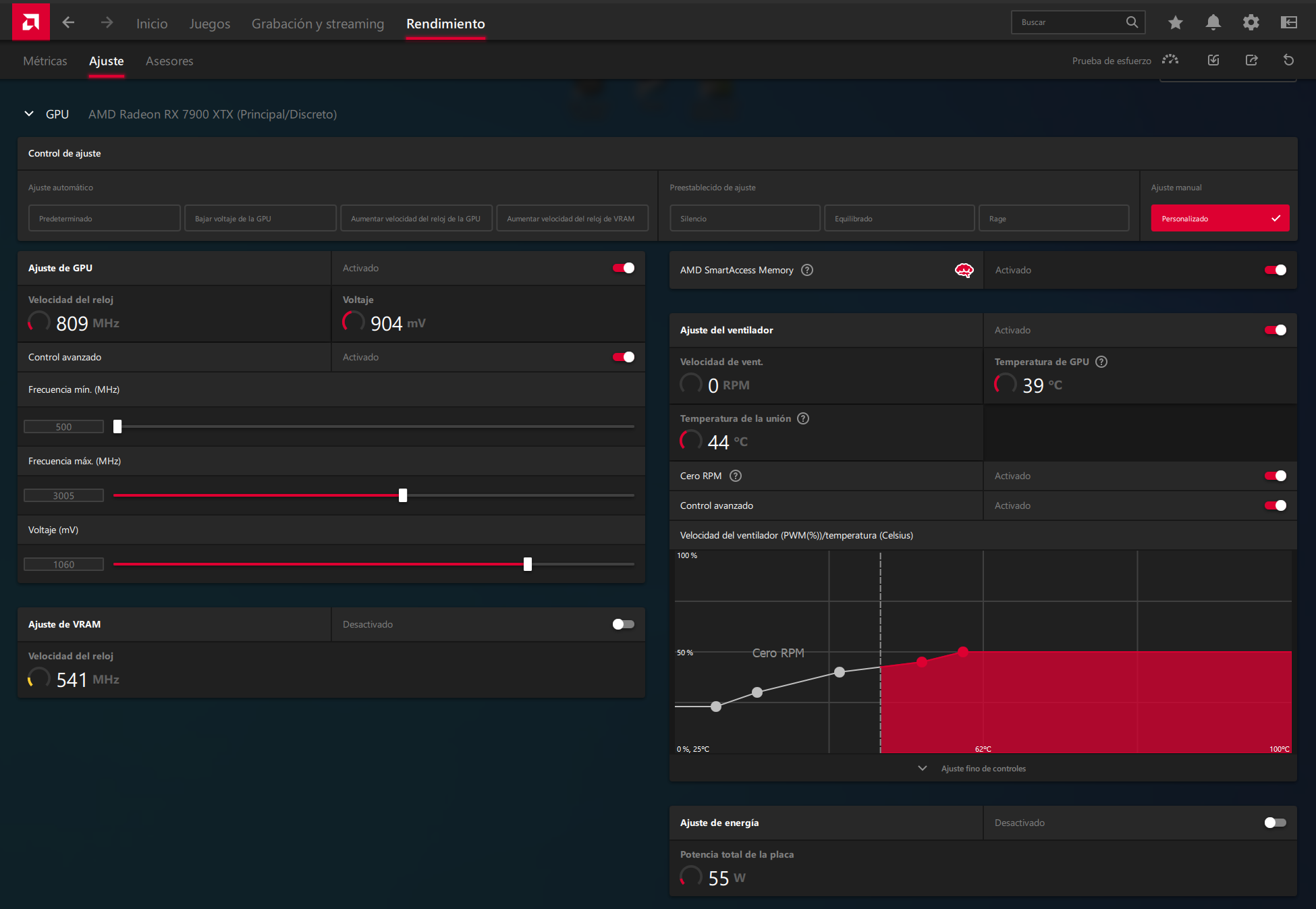Toggle Ajuste del ventilador switch

point(1276,330)
